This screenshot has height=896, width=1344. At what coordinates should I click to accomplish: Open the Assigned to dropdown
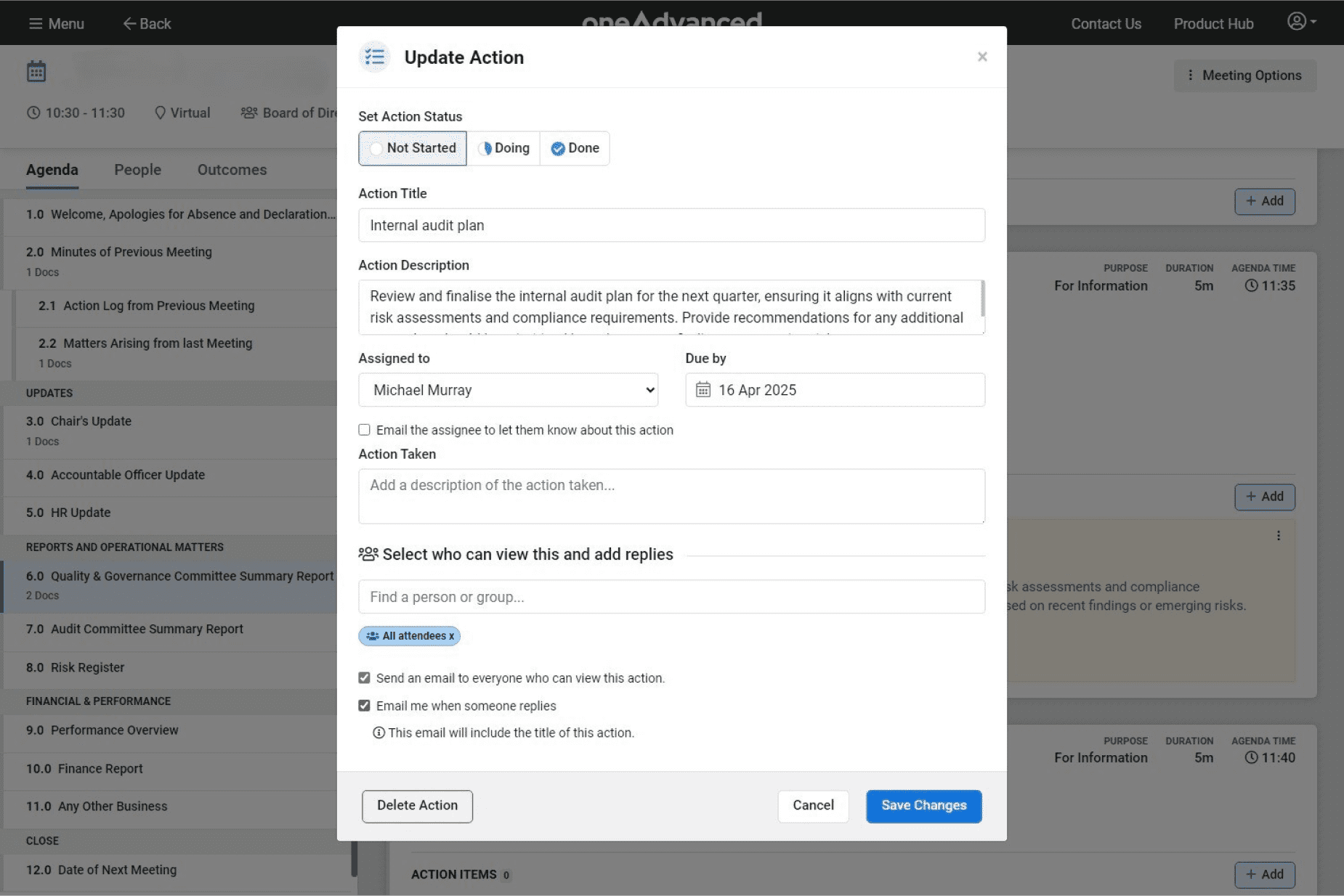pos(508,390)
